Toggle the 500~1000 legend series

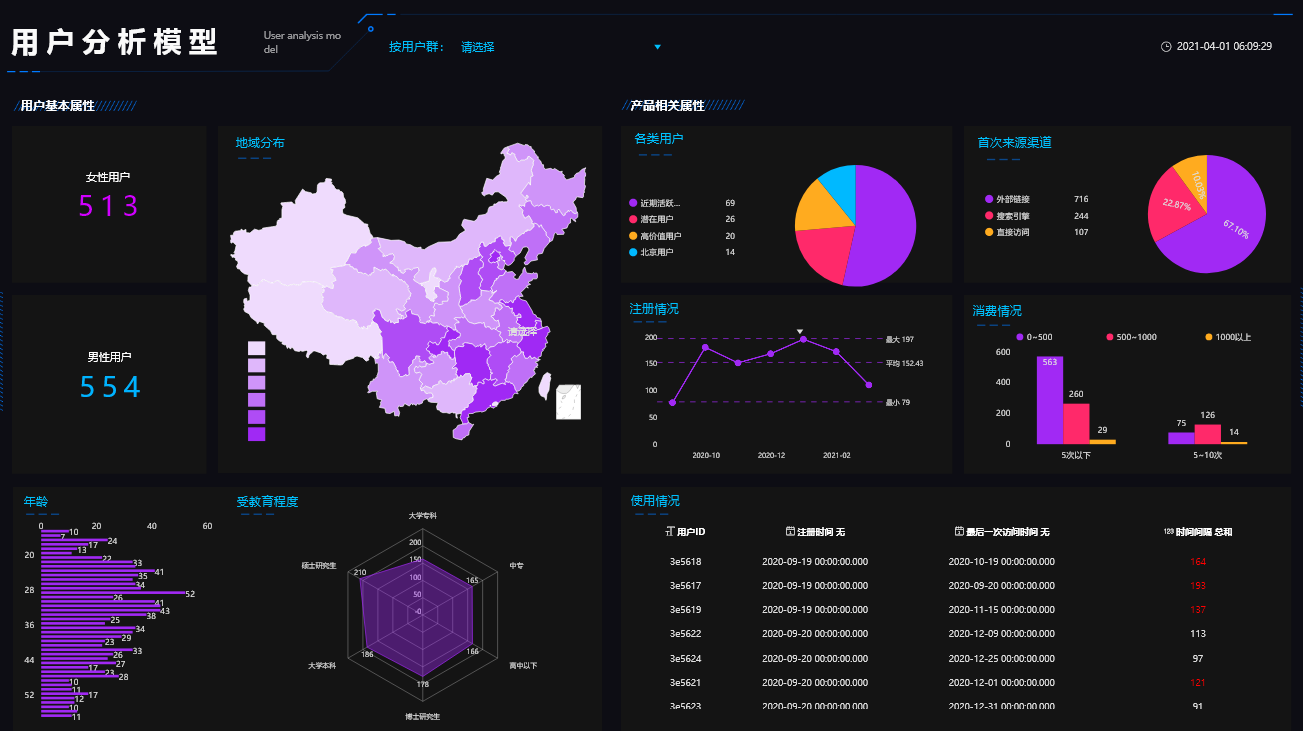(x=1130, y=337)
